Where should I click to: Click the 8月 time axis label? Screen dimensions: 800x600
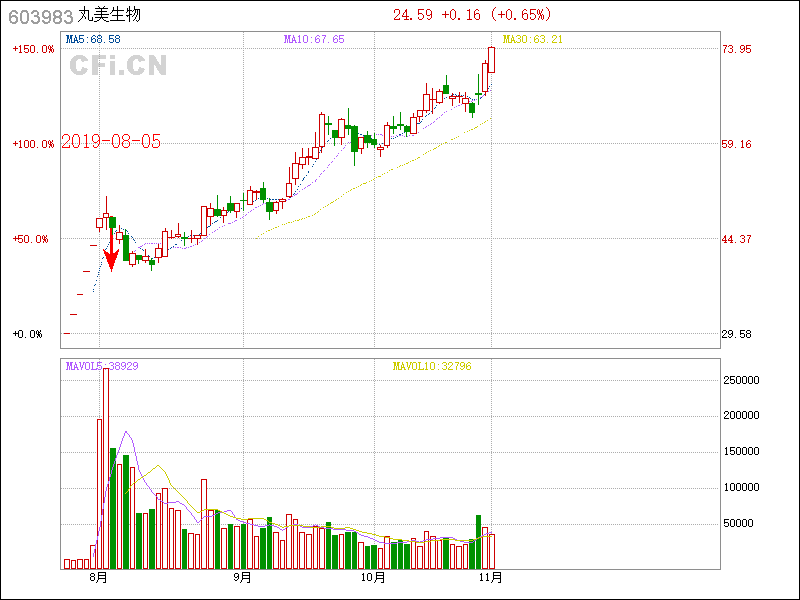[98, 578]
